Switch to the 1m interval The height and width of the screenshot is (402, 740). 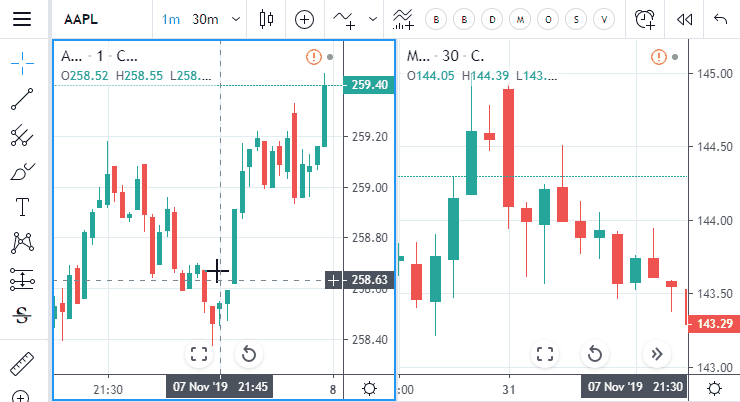[170, 19]
